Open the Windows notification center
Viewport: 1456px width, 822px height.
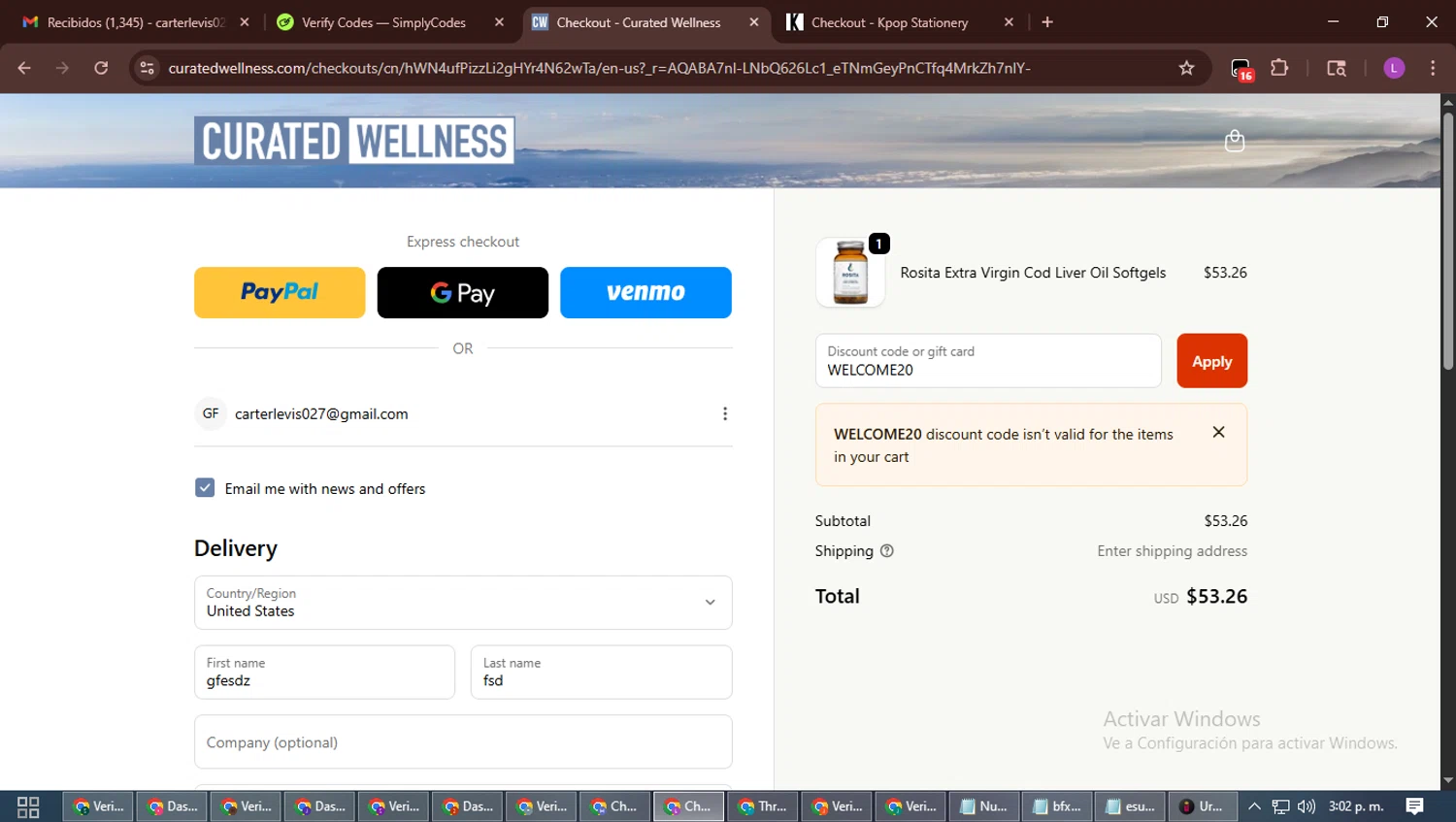[1414, 806]
